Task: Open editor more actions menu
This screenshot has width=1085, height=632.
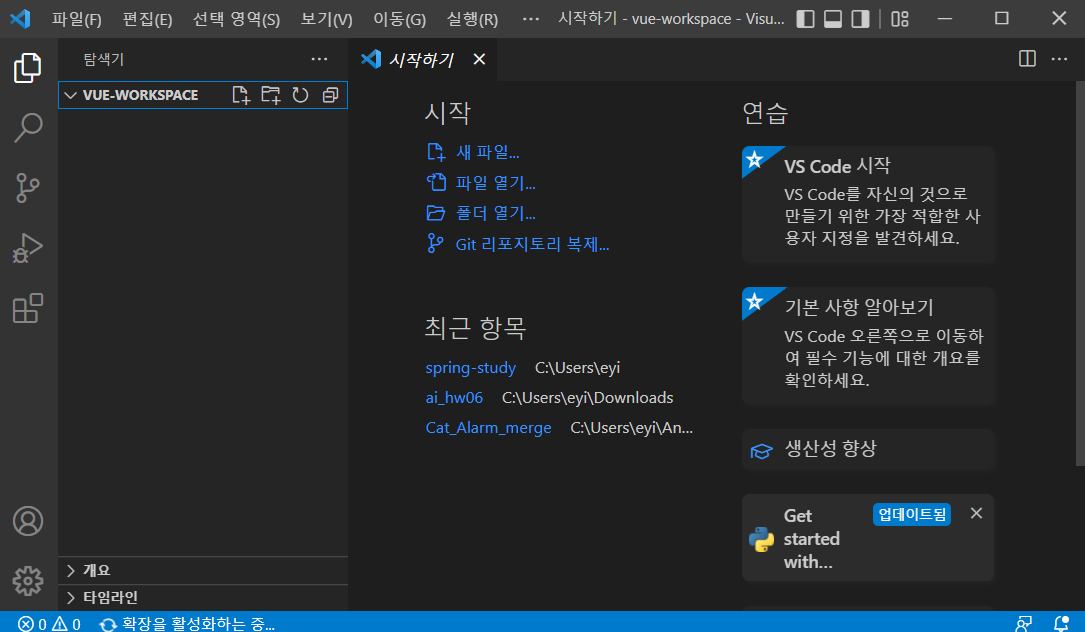Action: pyautogui.click(x=1059, y=59)
